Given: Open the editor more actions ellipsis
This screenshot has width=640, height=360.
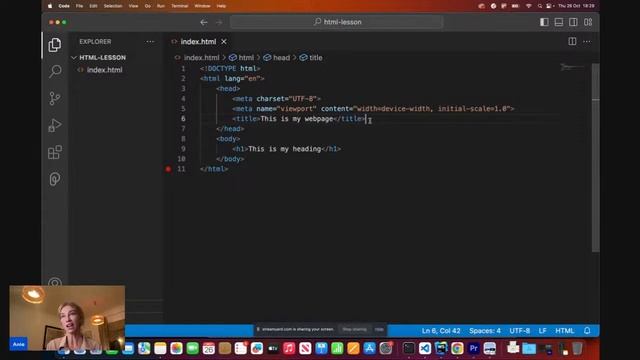Looking at the screenshot, I should click(x=587, y=42).
